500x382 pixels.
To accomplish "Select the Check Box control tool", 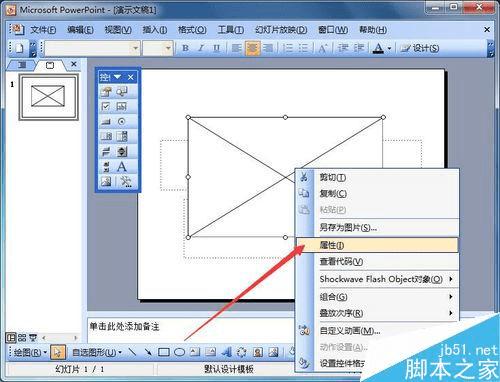I will [106, 106].
